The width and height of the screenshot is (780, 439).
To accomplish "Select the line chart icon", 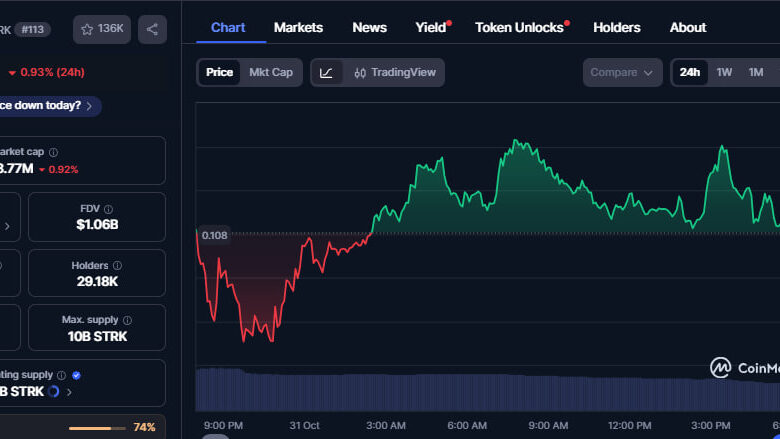I will click(x=327, y=72).
